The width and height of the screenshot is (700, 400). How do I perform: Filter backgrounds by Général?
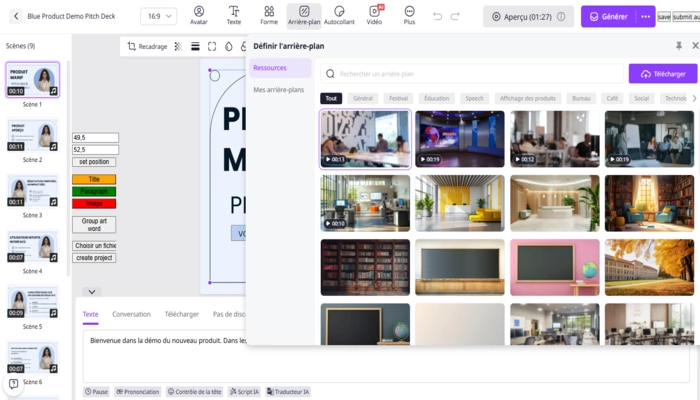coord(362,98)
